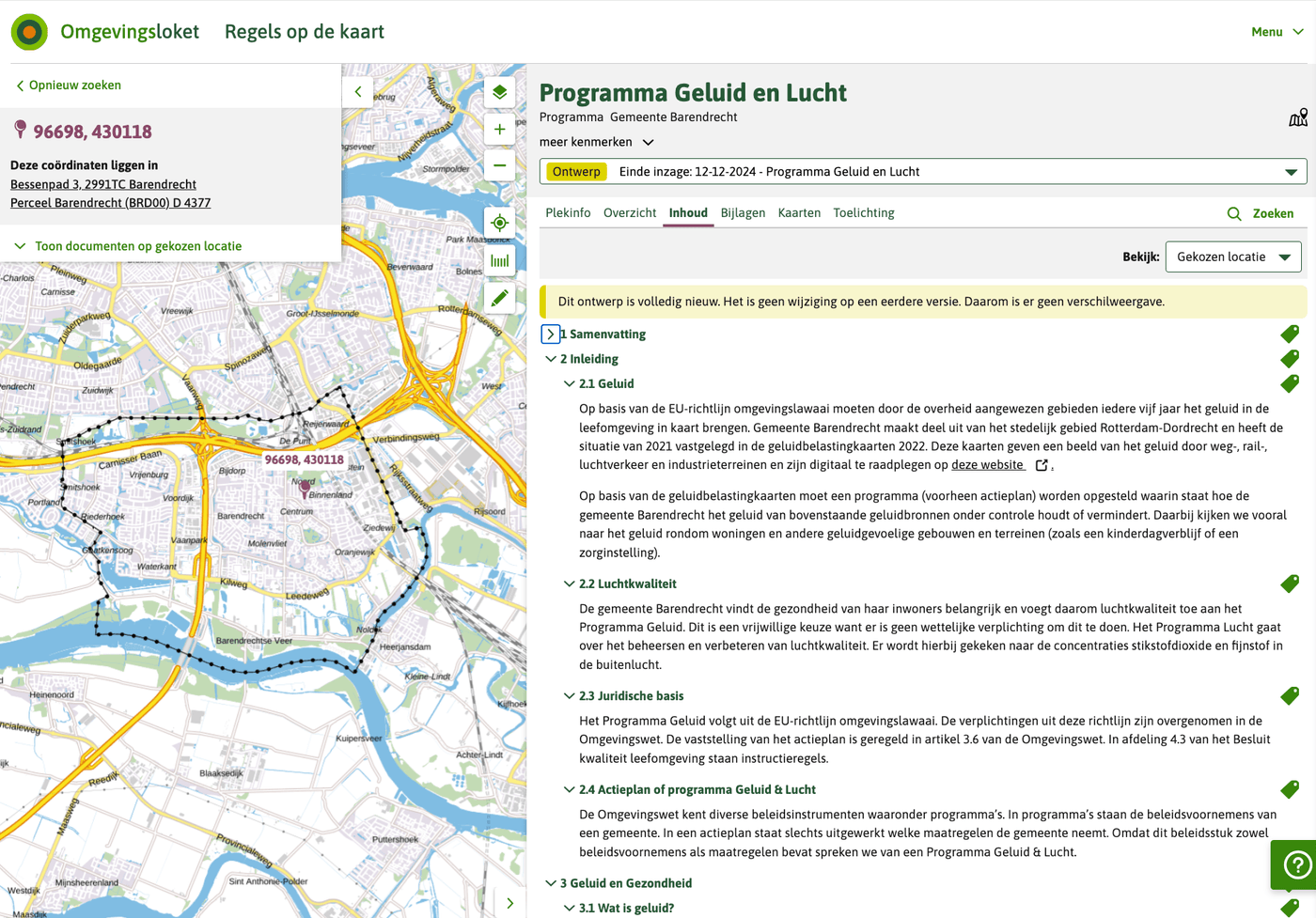This screenshot has height=918, width=1316.
Task: Click the coordinates pin icon in sidebar
Action: pyautogui.click(x=20, y=130)
